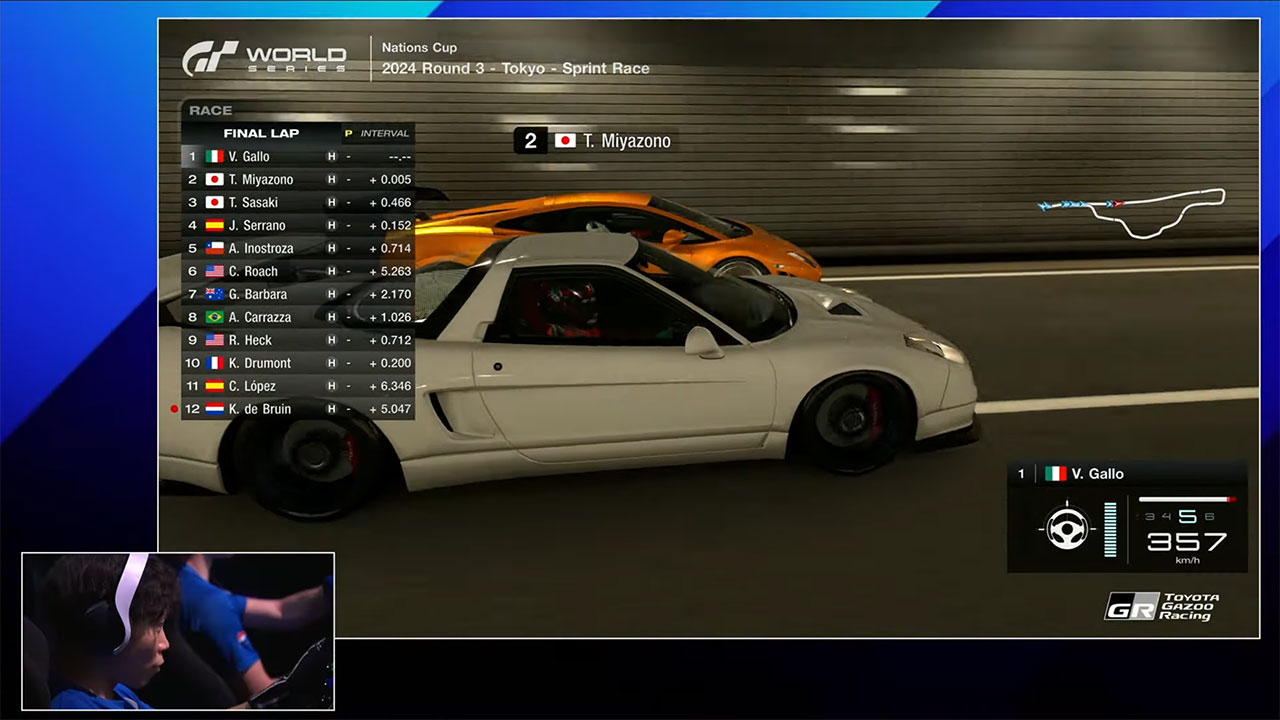Click the H tire icon in V. Gallo's row
This screenshot has height=720, width=1280.
(x=331, y=157)
